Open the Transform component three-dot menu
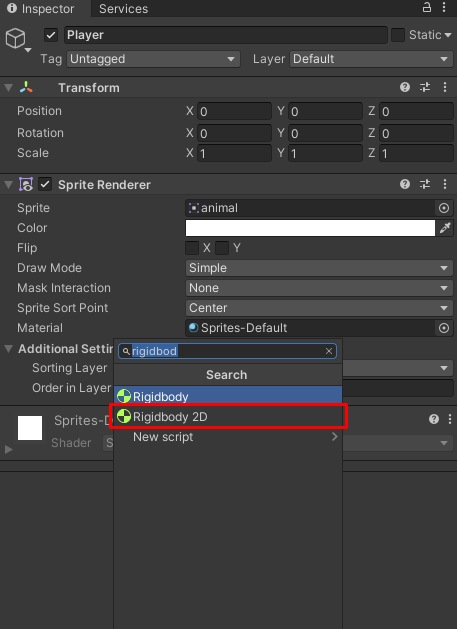 point(445,87)
